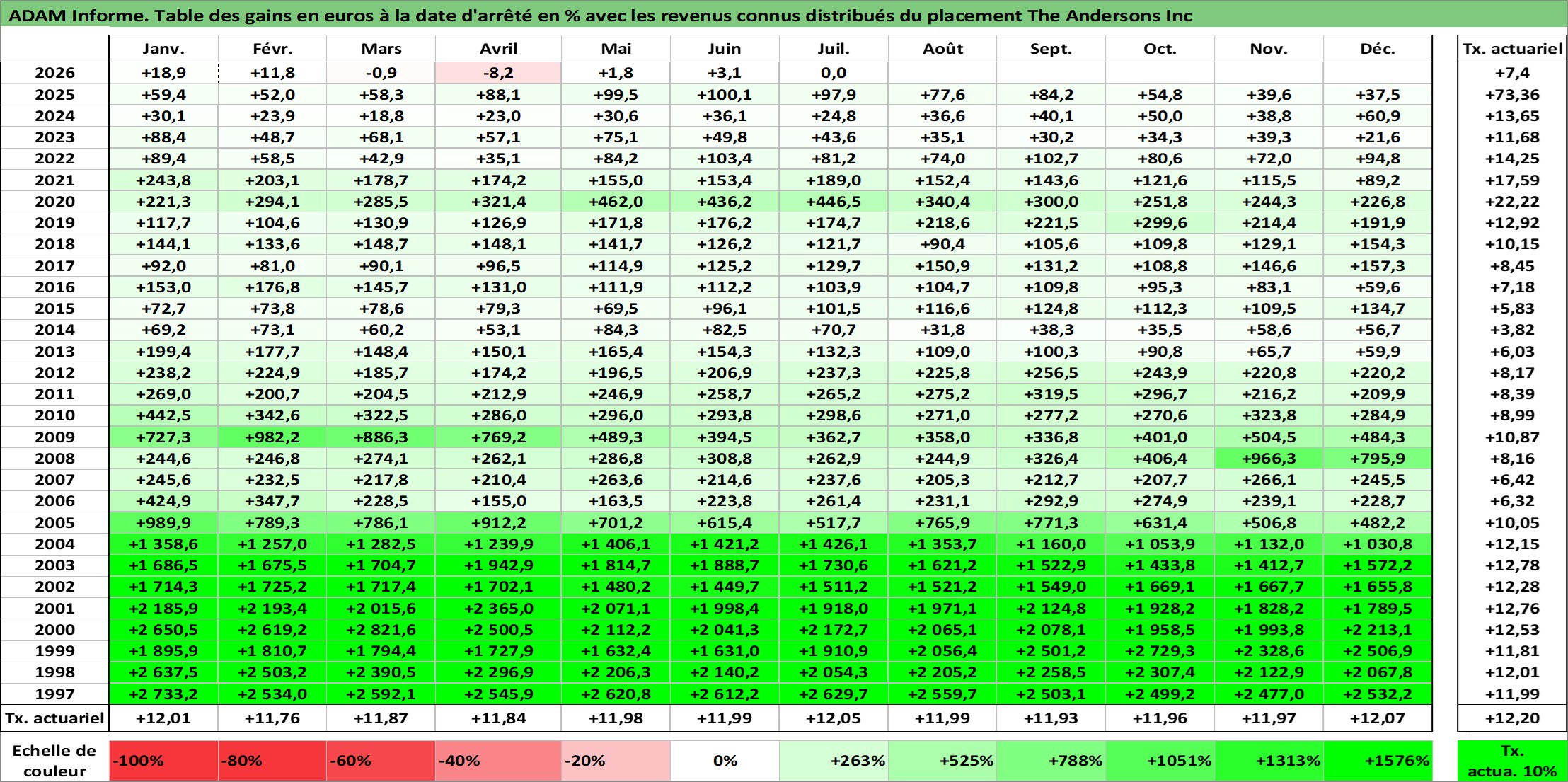Select the -0,9 cell for Mars 2026
Screen dimensions: 1568x782
tap(381, 73)
